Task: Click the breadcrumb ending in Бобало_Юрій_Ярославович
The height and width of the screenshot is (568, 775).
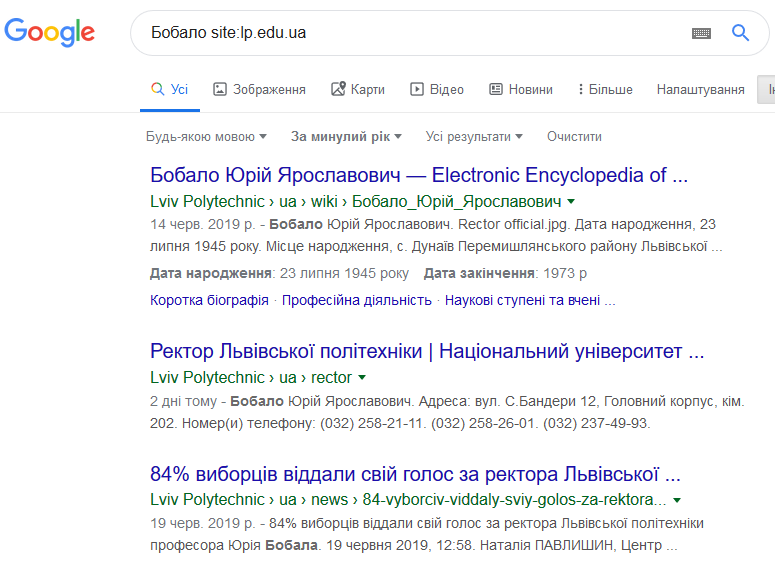Action: click(x=356, y=202)
